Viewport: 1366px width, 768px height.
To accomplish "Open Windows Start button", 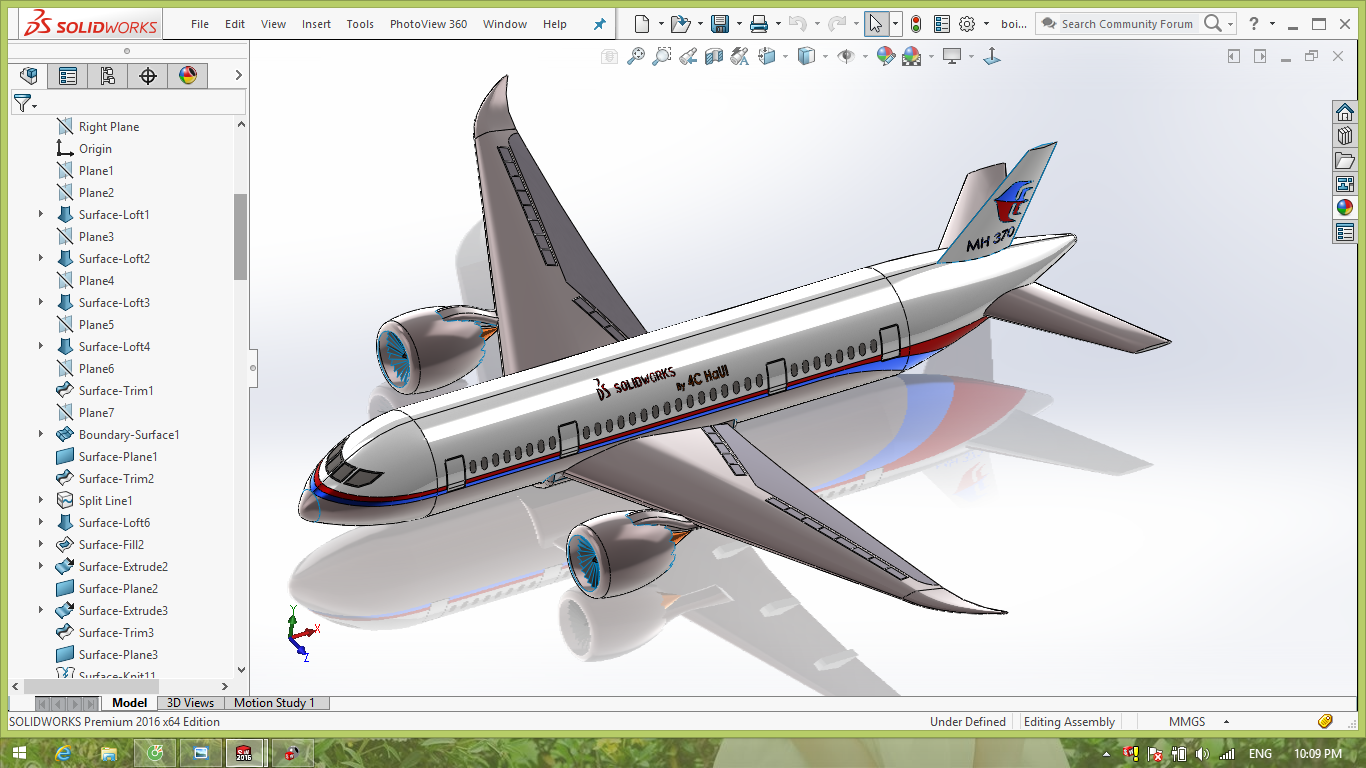I will click(19, 753).
